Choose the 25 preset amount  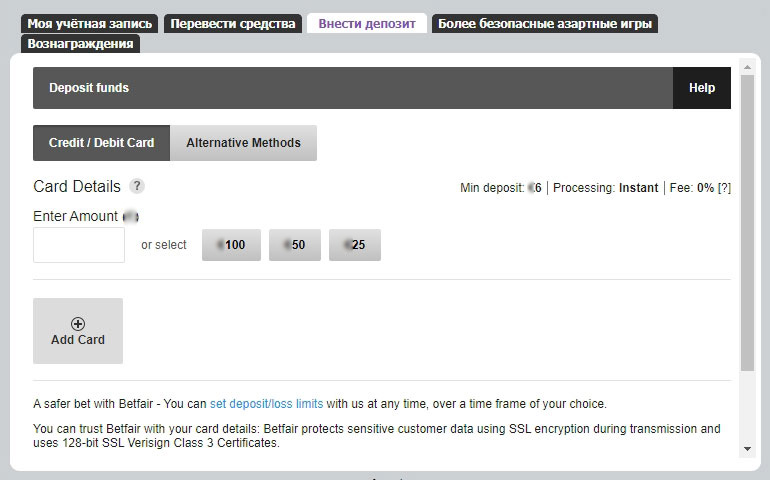click(x=354, y=245)
